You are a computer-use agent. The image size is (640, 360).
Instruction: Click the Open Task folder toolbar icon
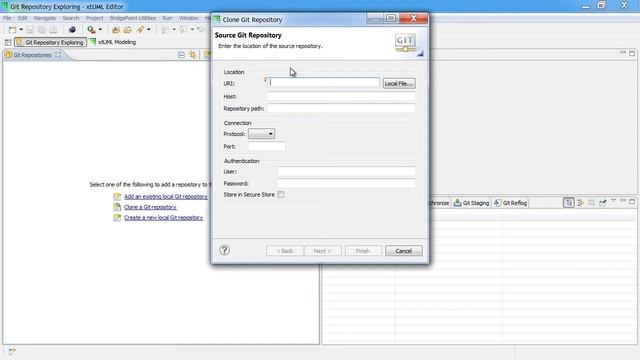point(128,29)
